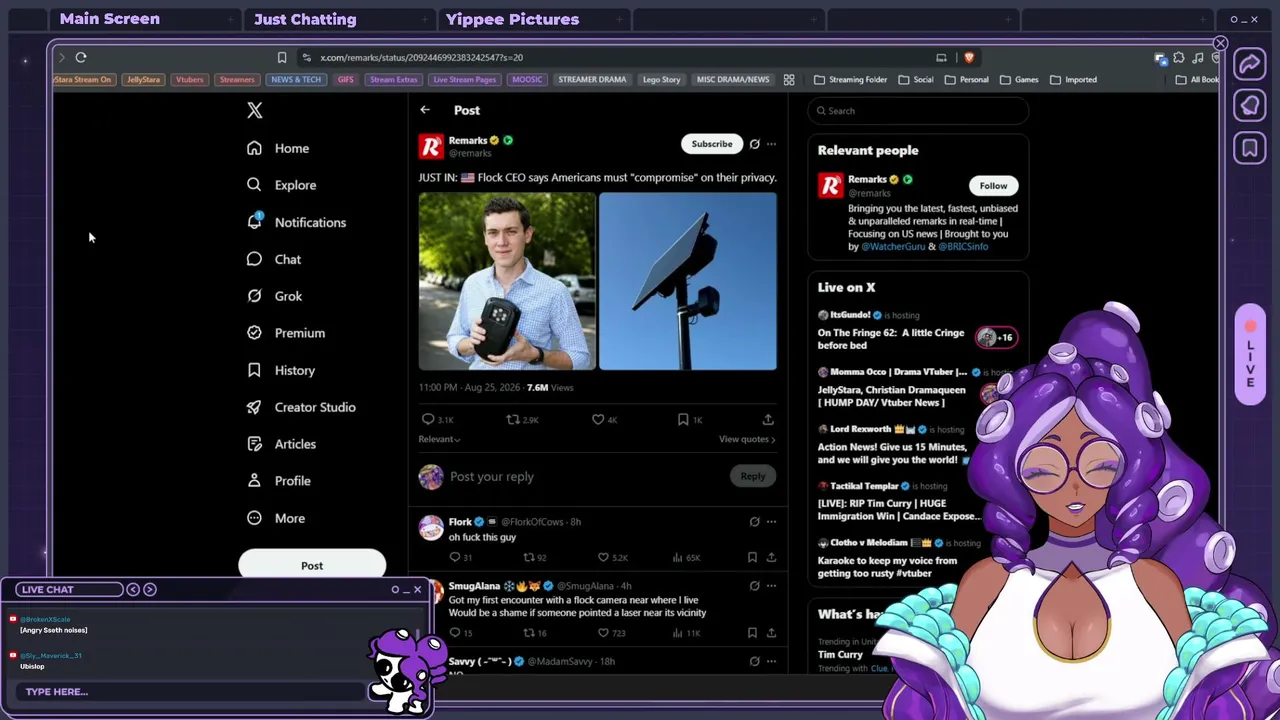Open Creator Studio icon in sidebar
The image size is (1280, 720).
[x=254, y=407]
